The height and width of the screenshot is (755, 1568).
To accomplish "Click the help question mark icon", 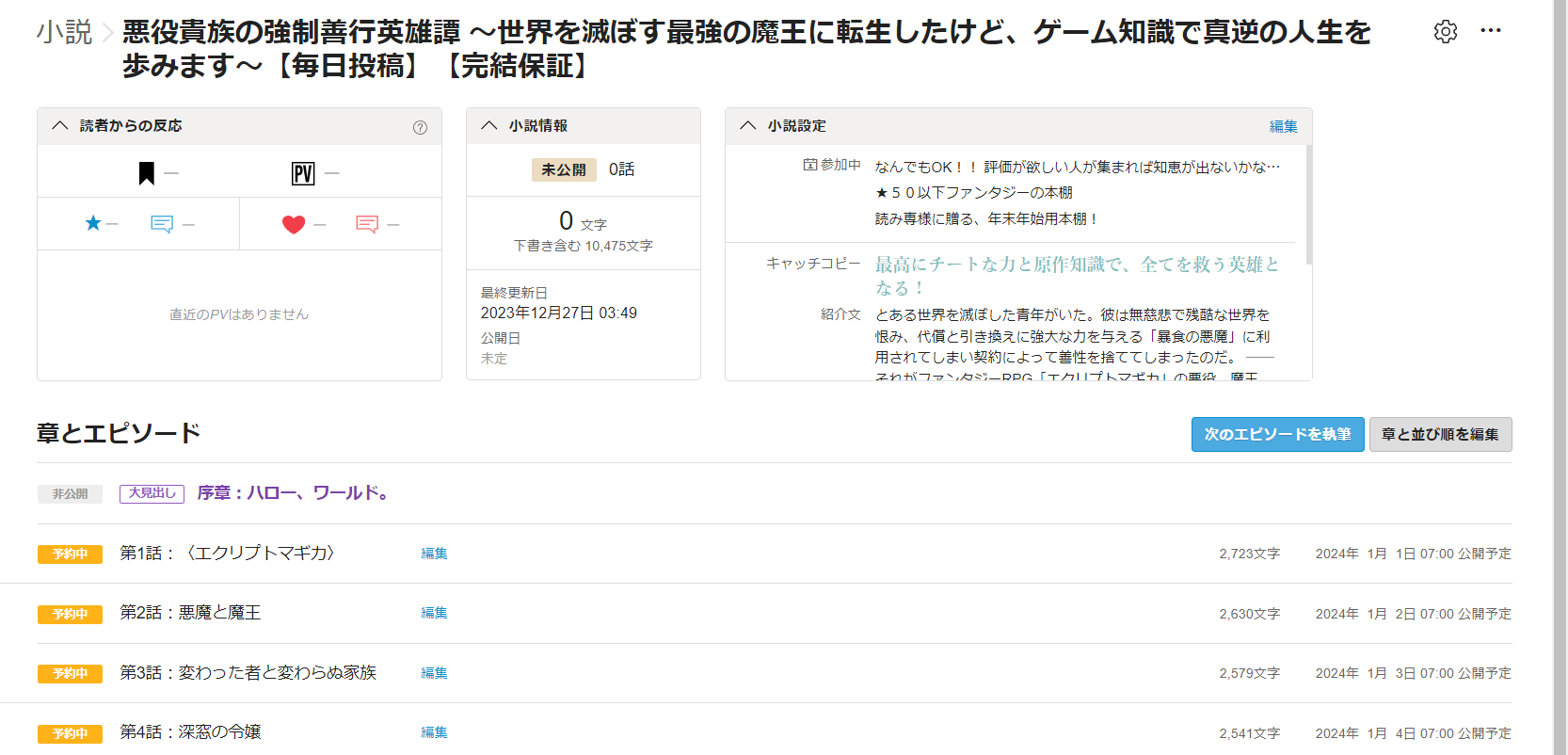I will (420, 127).
